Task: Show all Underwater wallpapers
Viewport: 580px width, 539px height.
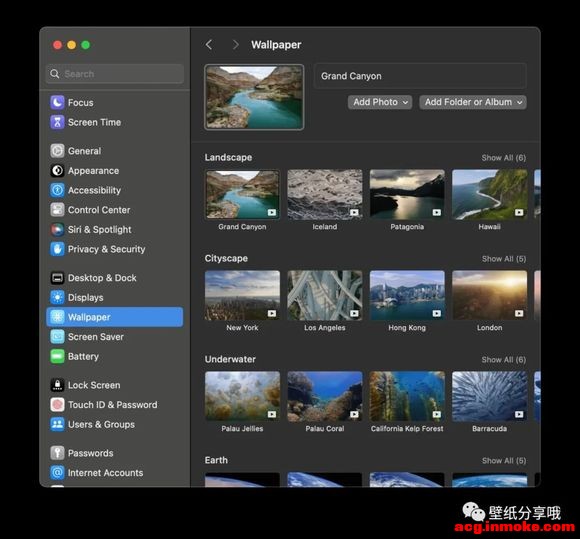Action: [503, 360]
